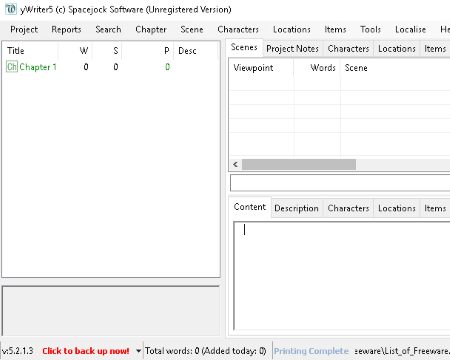Open the Locations menu in menu bar

[x=292, y=30]
